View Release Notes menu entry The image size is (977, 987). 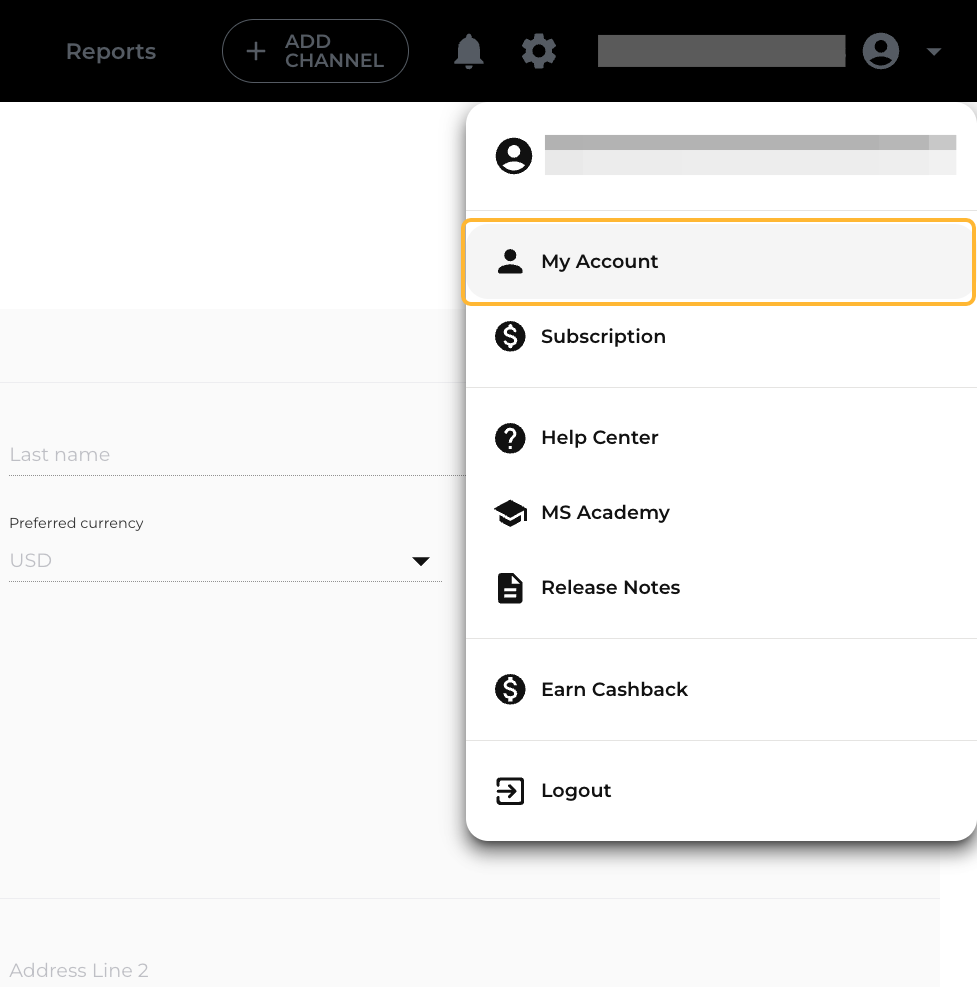(x=721, y=587)
